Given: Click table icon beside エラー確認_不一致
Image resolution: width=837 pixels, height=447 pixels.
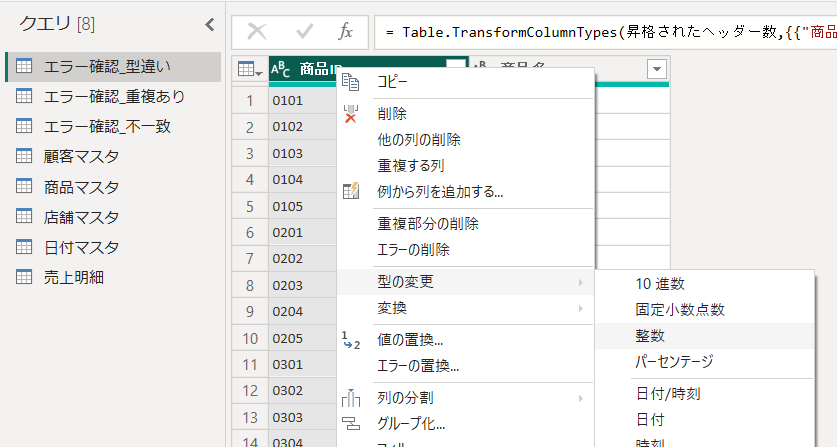Looking at the screenshot, I should 24,126.
